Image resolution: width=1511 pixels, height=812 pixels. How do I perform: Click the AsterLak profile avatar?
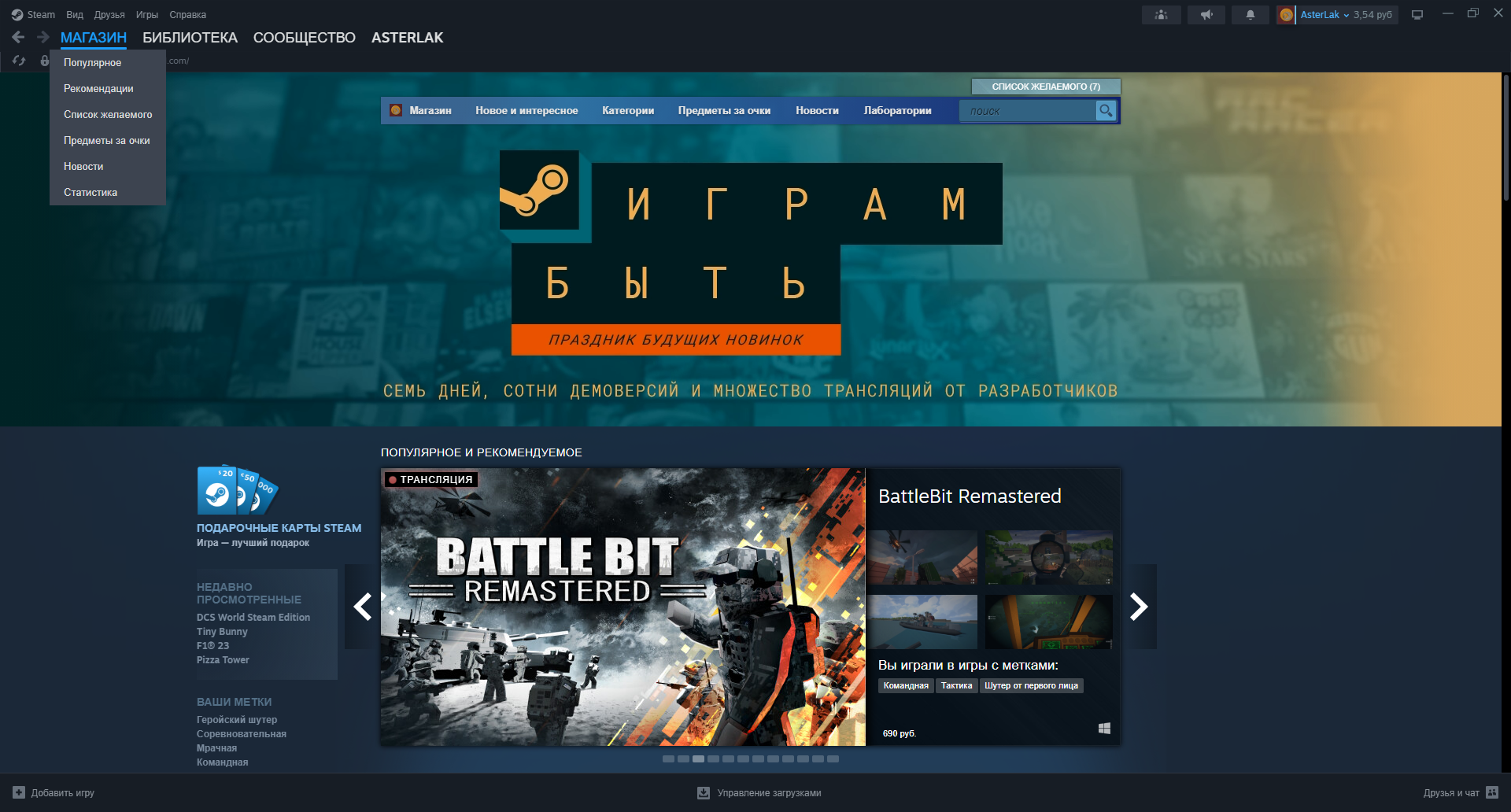(1286, 15)
